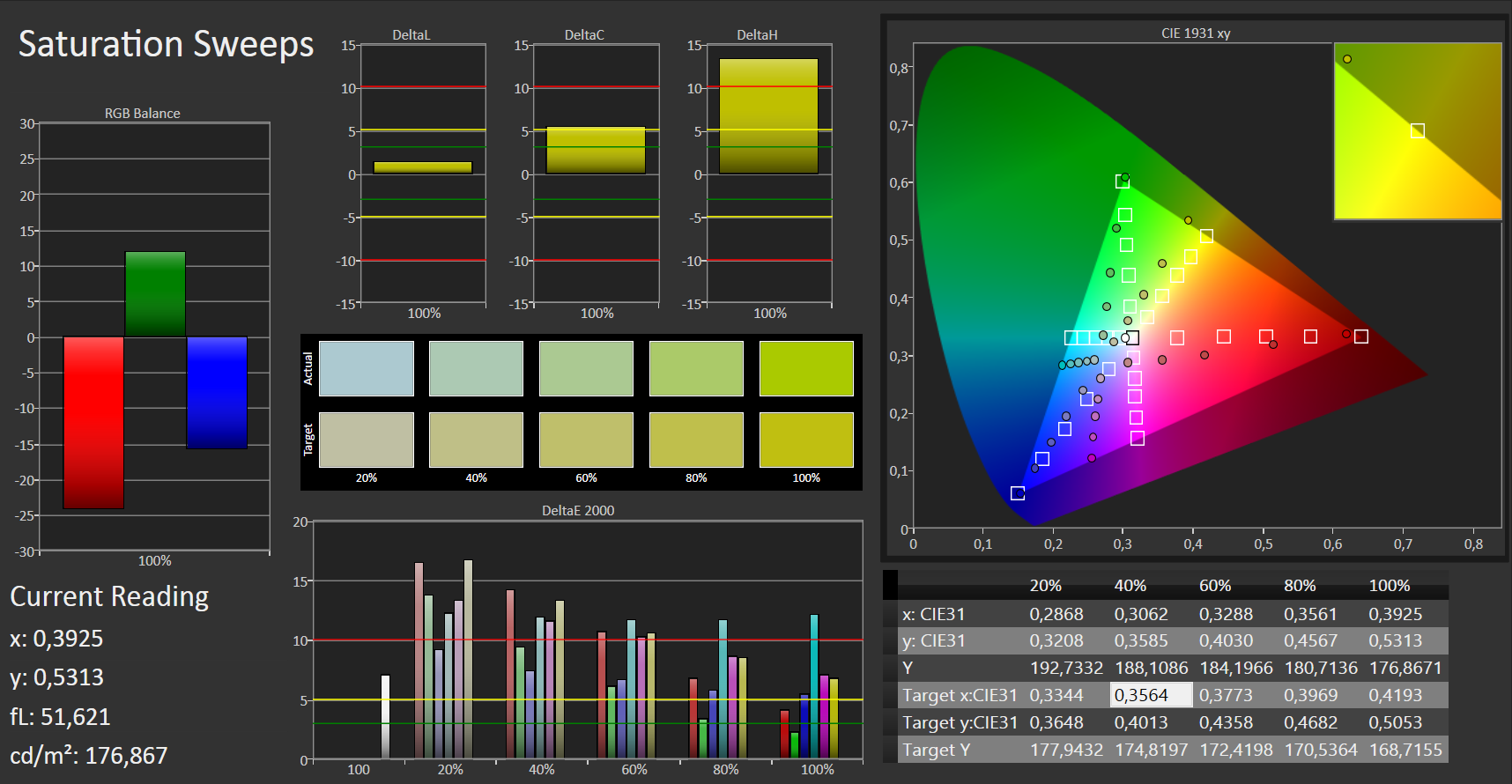Open the zoomed inset in CIE 1931 chart
1512x784 pixels.
(1417, 130)
